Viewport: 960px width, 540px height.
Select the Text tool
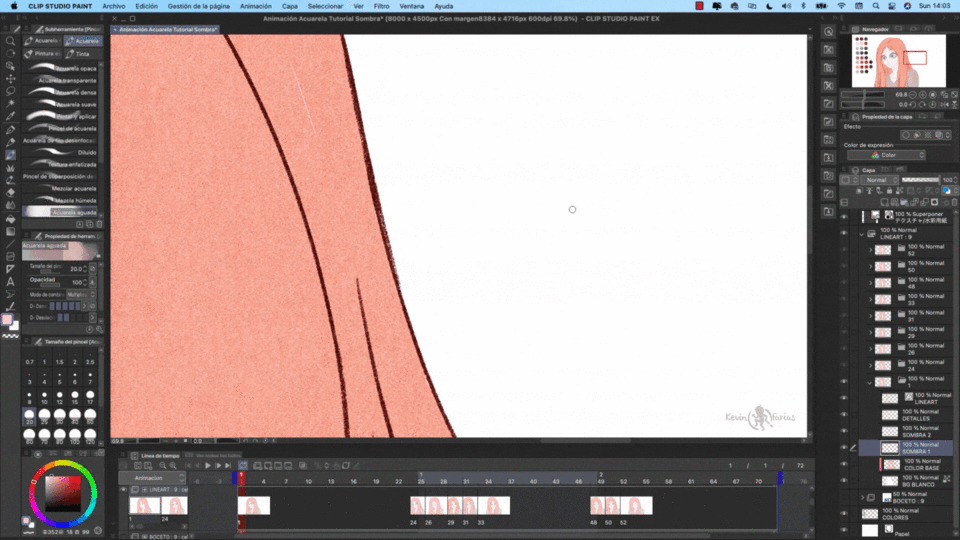click(x=10, y=282)
